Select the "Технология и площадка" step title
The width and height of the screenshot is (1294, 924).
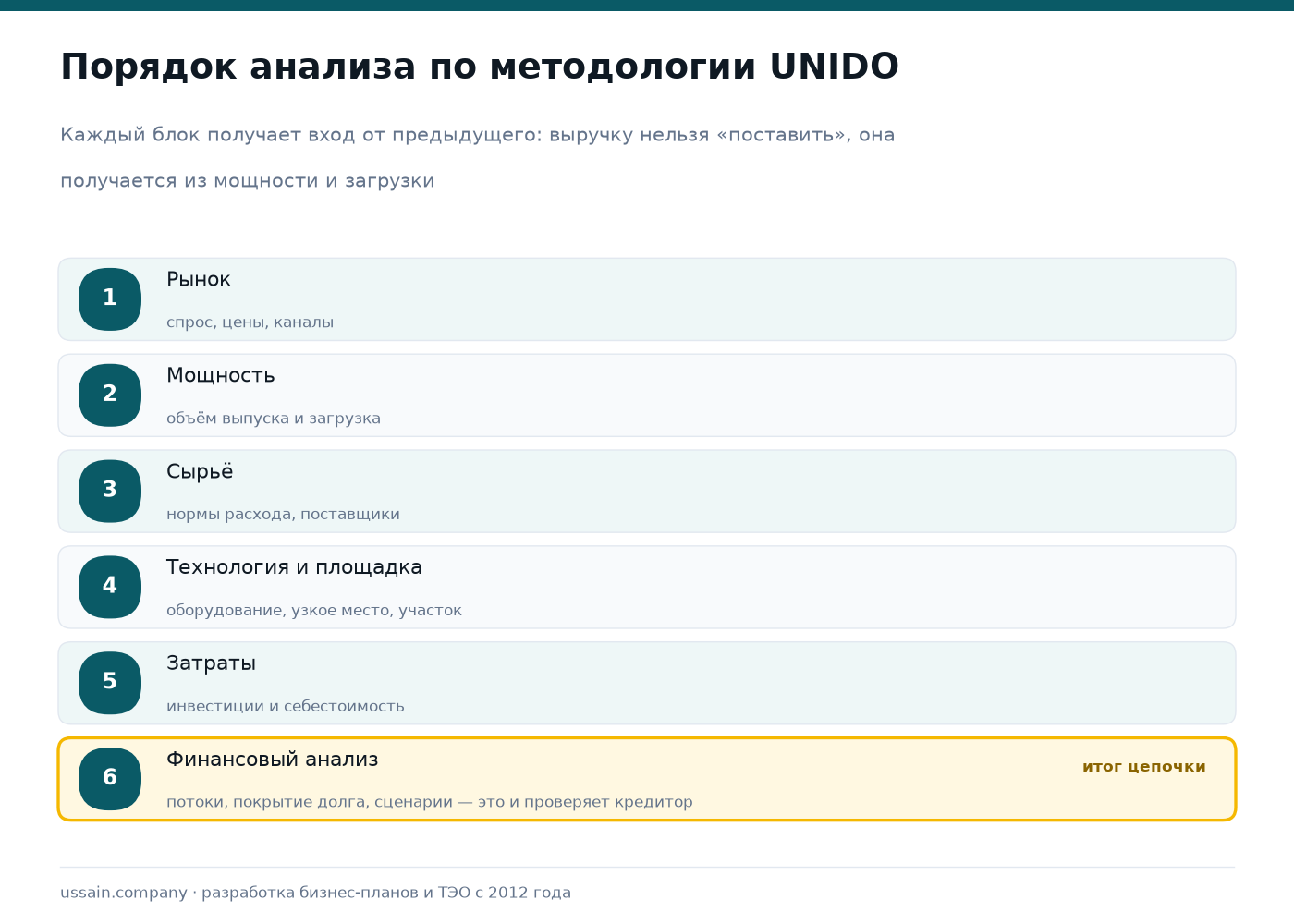pos(294,567)
